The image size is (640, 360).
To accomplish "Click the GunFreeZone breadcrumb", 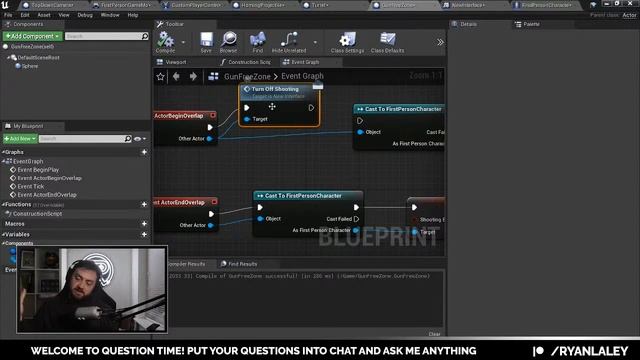I will [247, 76].
